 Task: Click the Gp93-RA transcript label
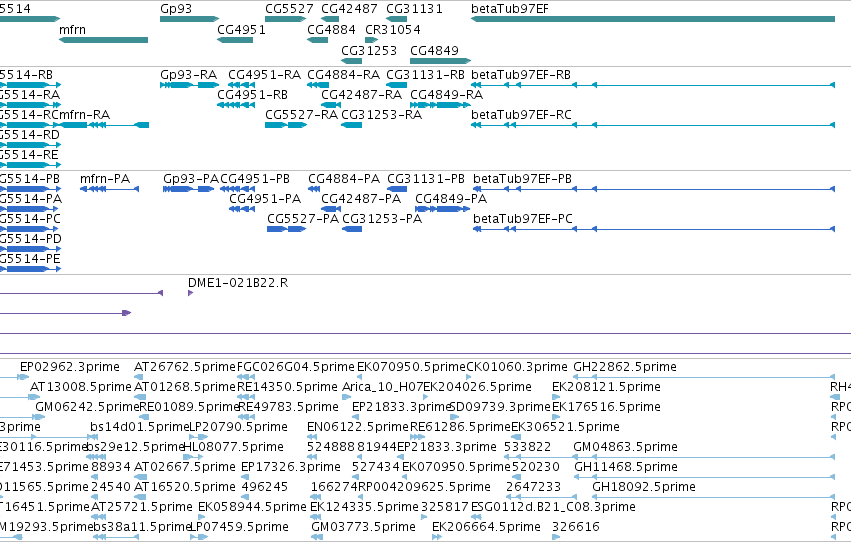coord(188,74)
